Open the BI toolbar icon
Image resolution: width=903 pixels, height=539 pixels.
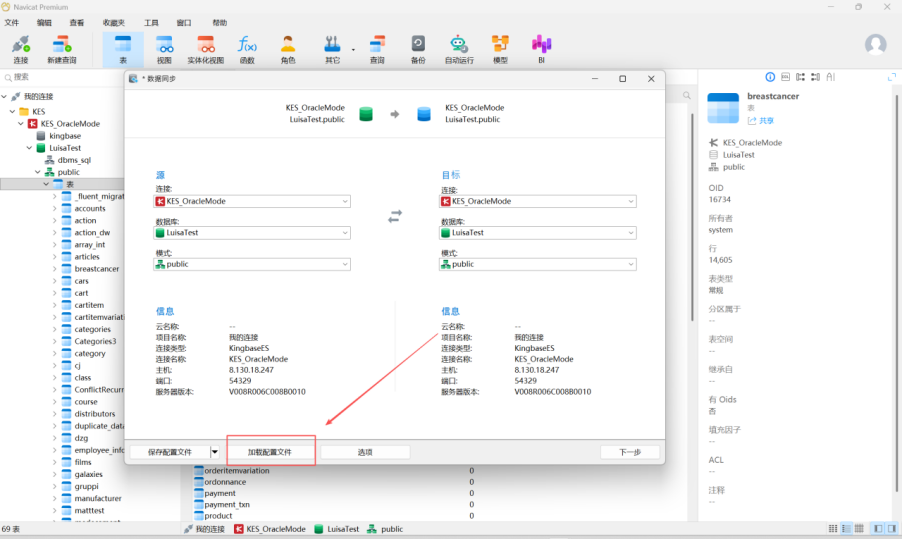[x=541, y=48]
